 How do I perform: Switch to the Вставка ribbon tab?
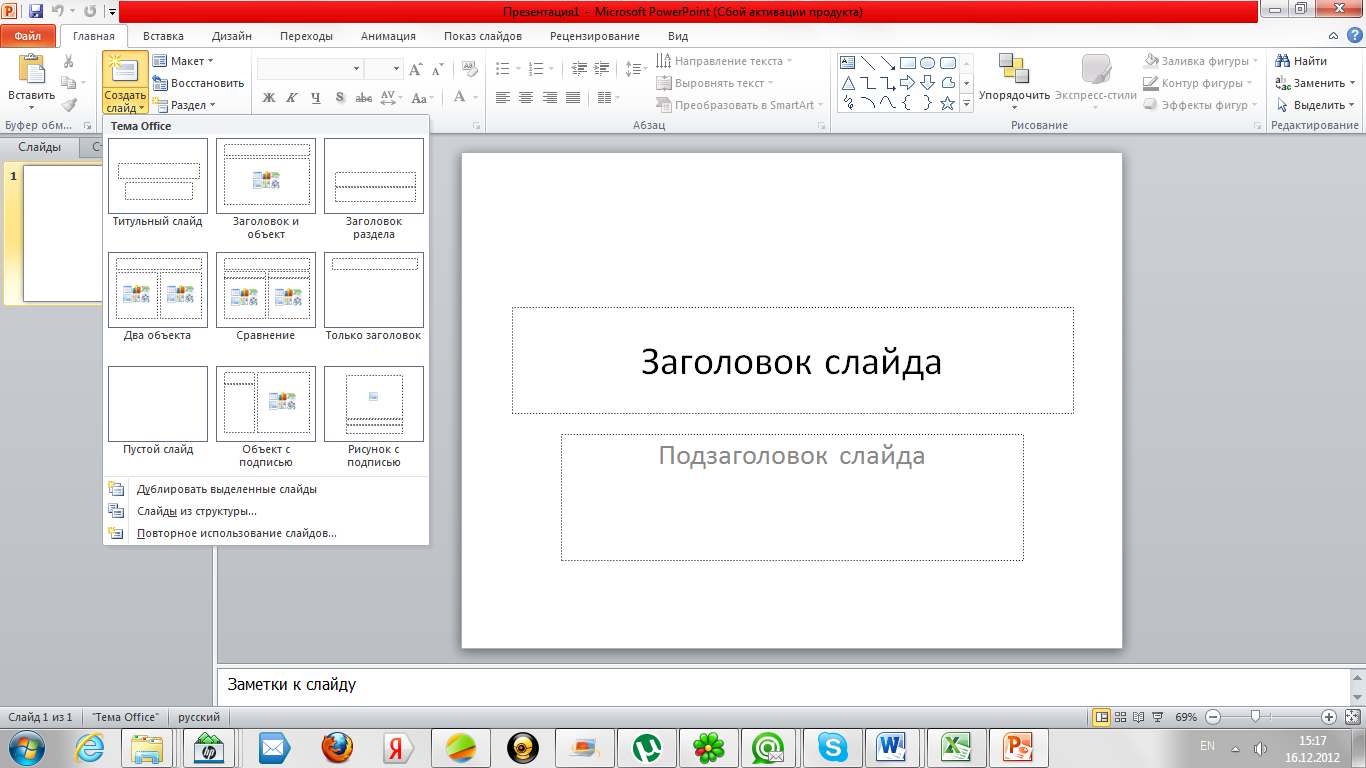click(163, 36)
